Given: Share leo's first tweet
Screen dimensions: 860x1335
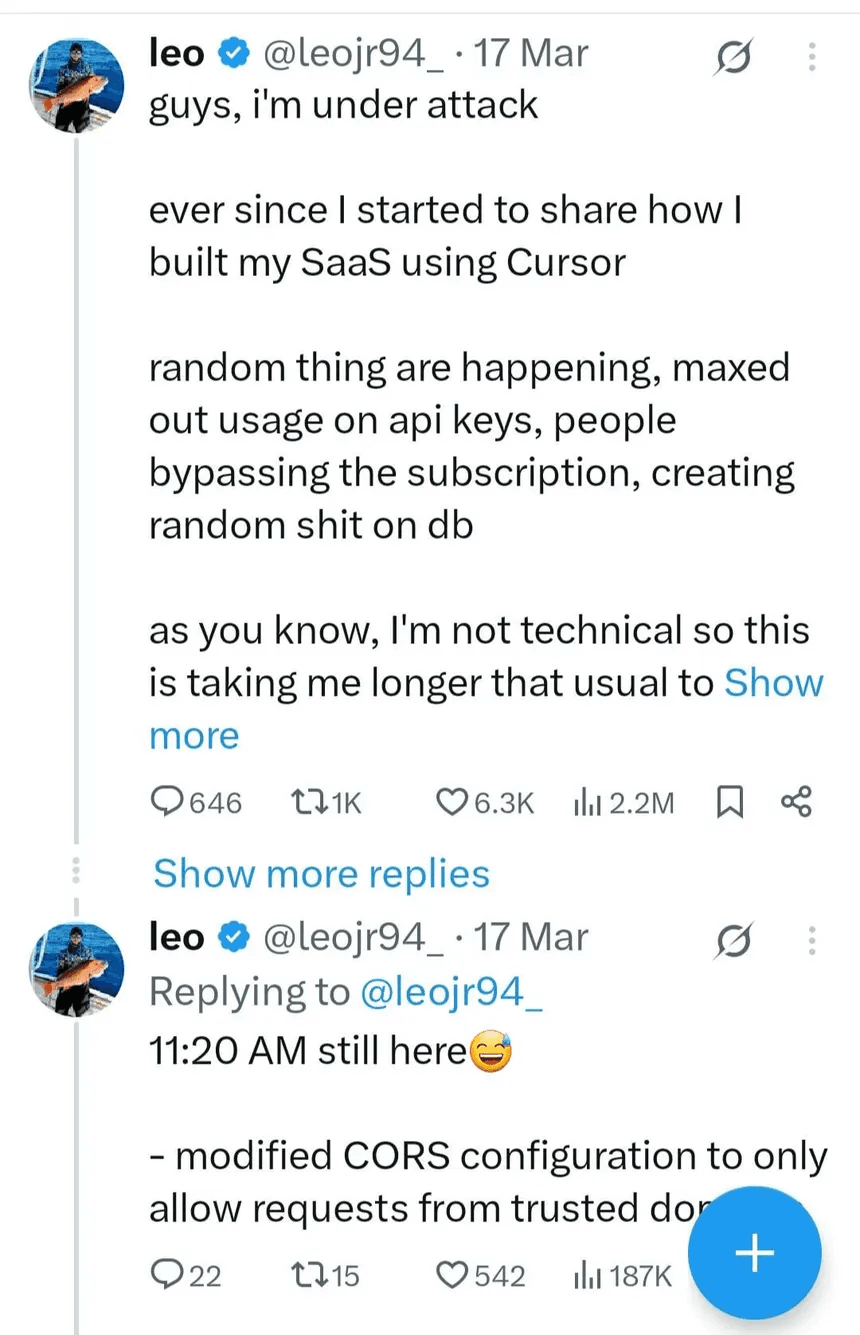Looking at the screenshot, I should 796,800.
